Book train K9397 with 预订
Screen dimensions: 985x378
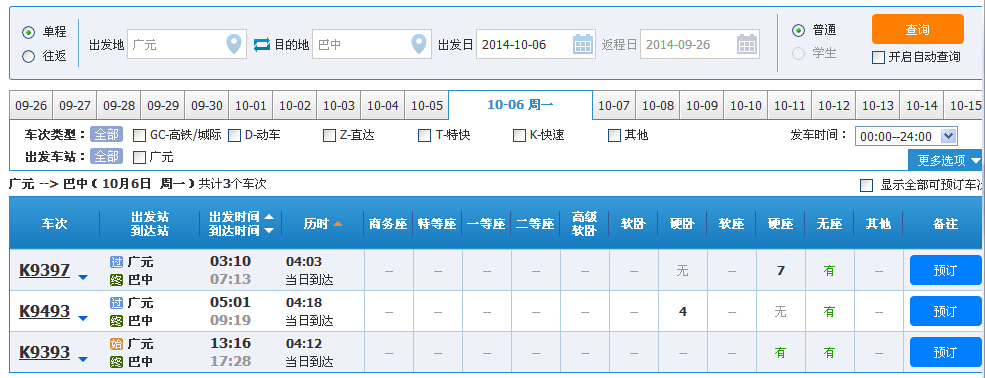945,270
